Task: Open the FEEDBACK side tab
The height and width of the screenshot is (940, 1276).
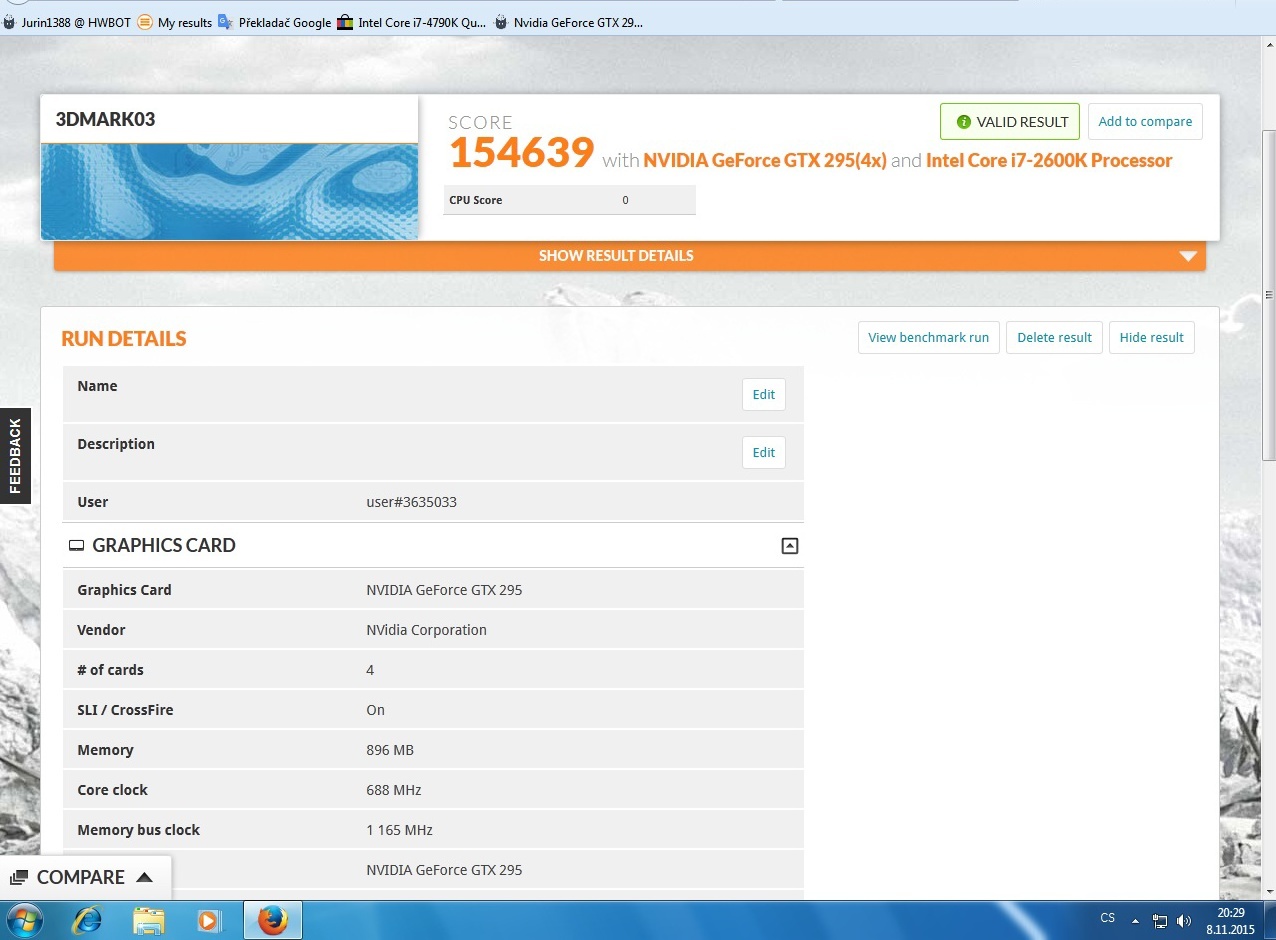Action: (x=15, y=456)
